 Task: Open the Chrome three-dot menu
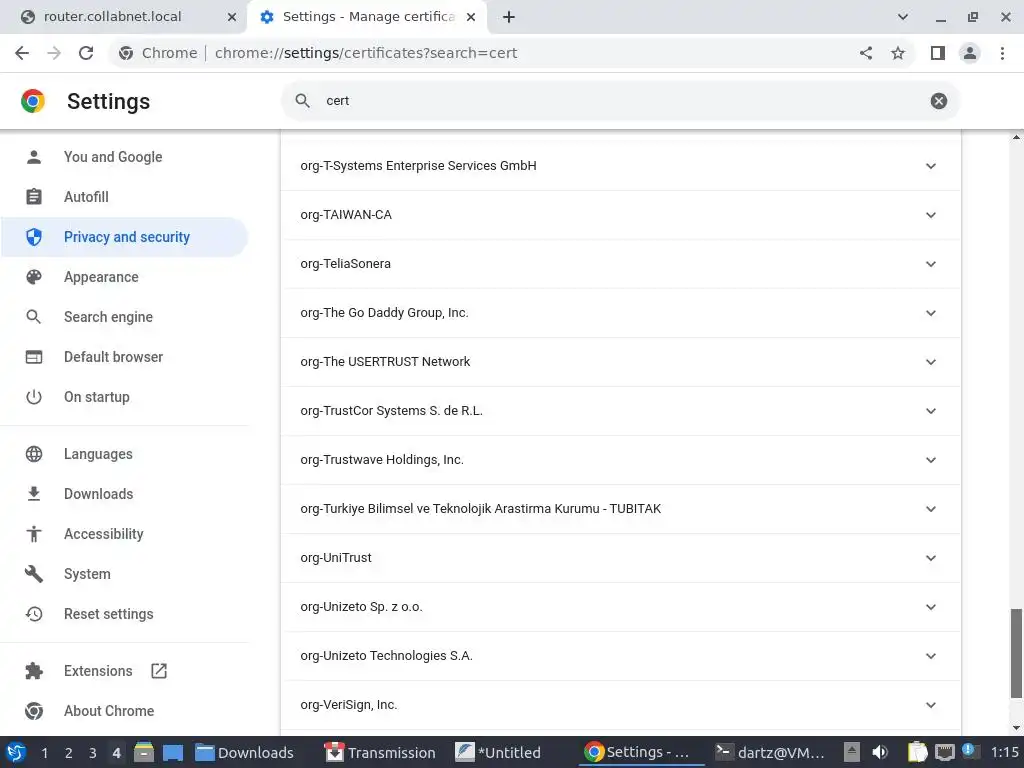[x=1002, y=53]
